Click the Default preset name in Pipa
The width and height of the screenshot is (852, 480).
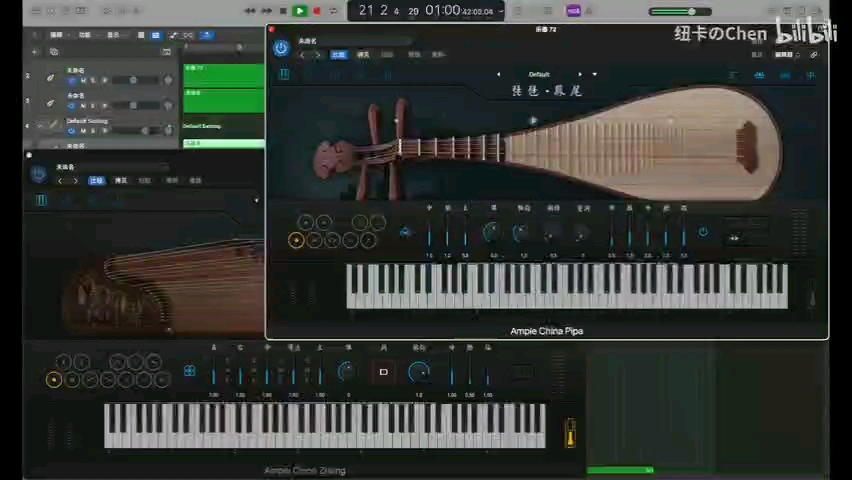click(539, 74)
